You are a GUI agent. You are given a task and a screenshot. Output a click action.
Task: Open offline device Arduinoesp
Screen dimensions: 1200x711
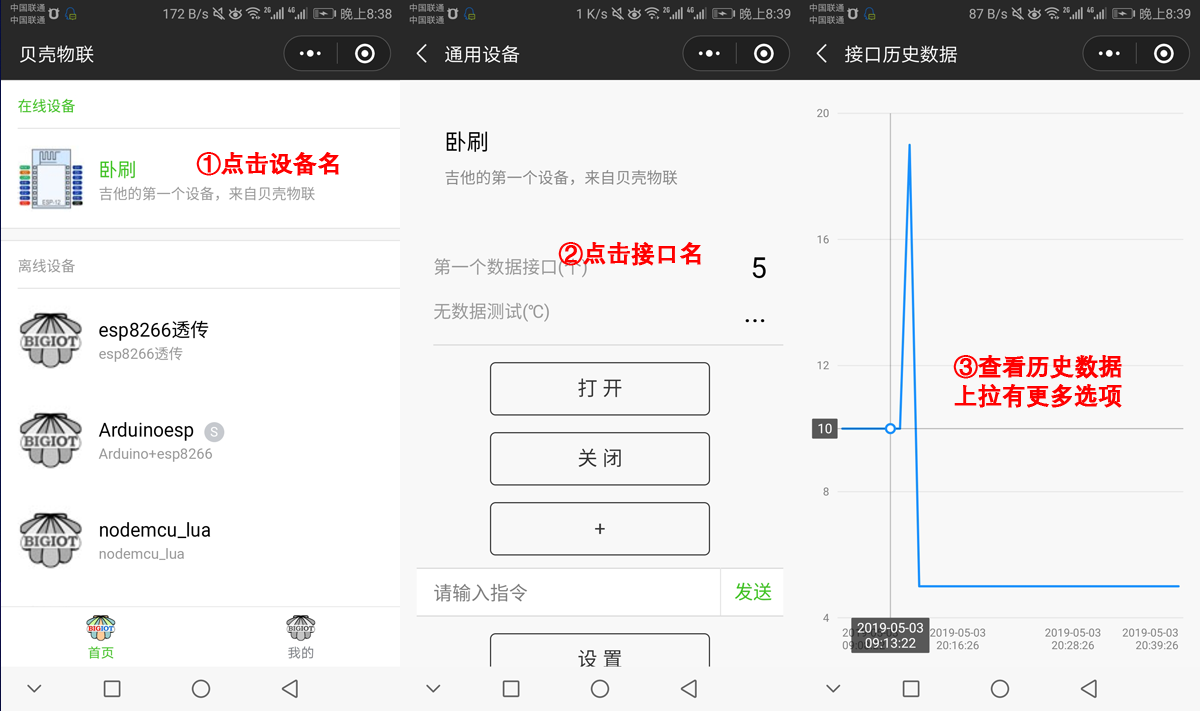pyautogui.click(x=200, y=439)
